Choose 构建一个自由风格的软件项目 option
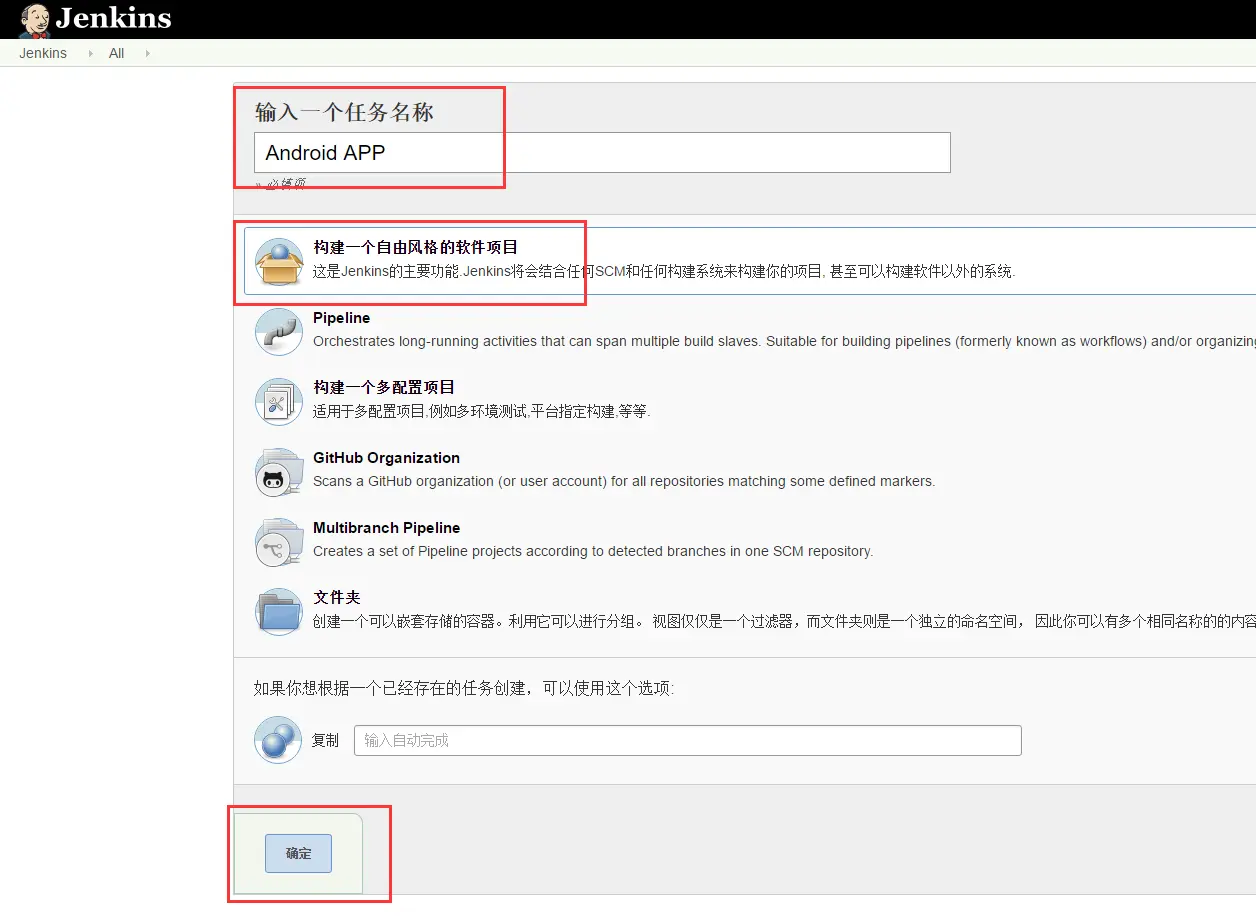 point(416,247)
